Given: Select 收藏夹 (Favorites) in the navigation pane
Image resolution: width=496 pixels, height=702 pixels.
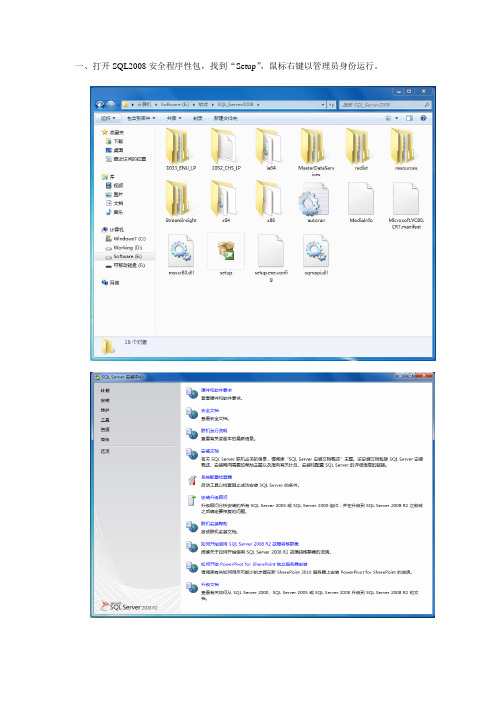Looking at the screenshot, I should (x=113, y=133).
